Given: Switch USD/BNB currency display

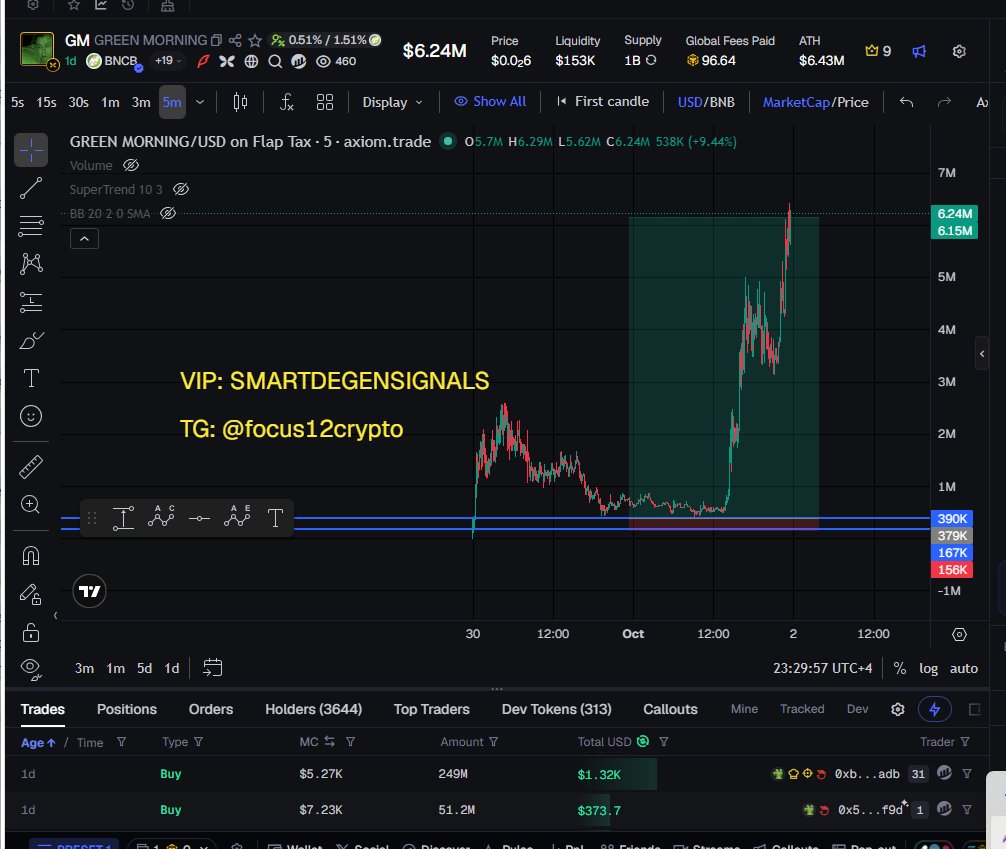Looking at the screenshot, I should point(706,102).
